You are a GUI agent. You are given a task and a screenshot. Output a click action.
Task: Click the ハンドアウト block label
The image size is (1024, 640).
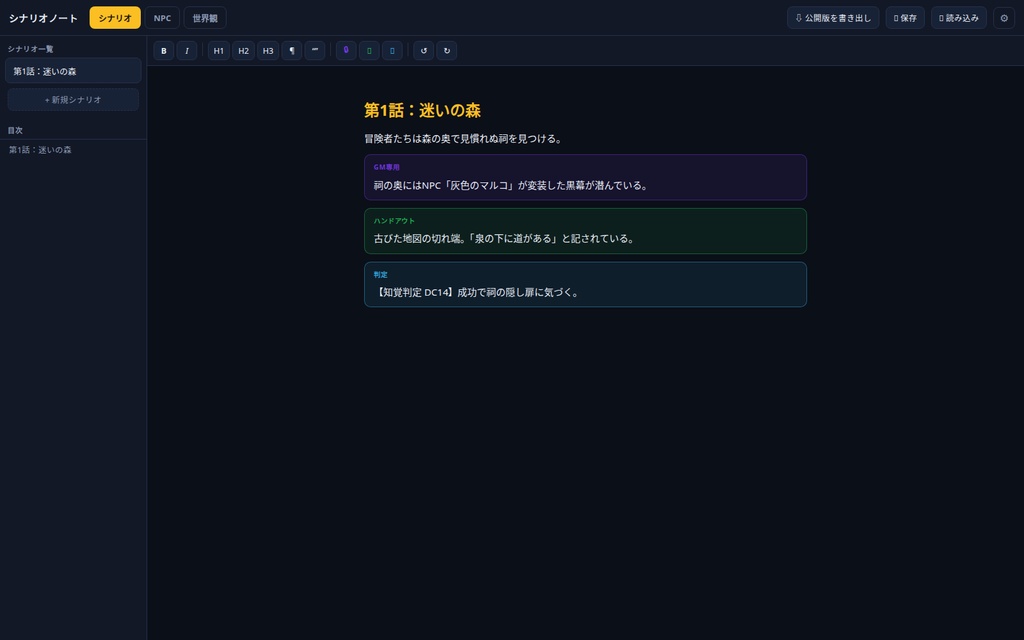[394, 221]
